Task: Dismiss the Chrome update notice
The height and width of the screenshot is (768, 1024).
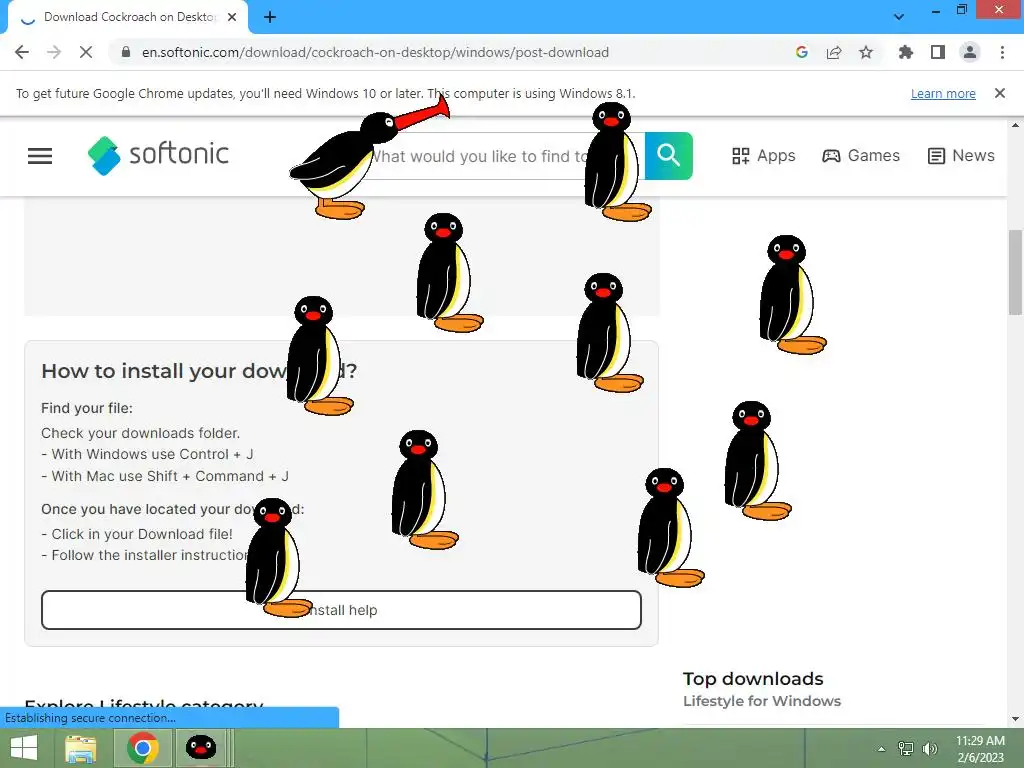Action: click(x=1000, y=93)
